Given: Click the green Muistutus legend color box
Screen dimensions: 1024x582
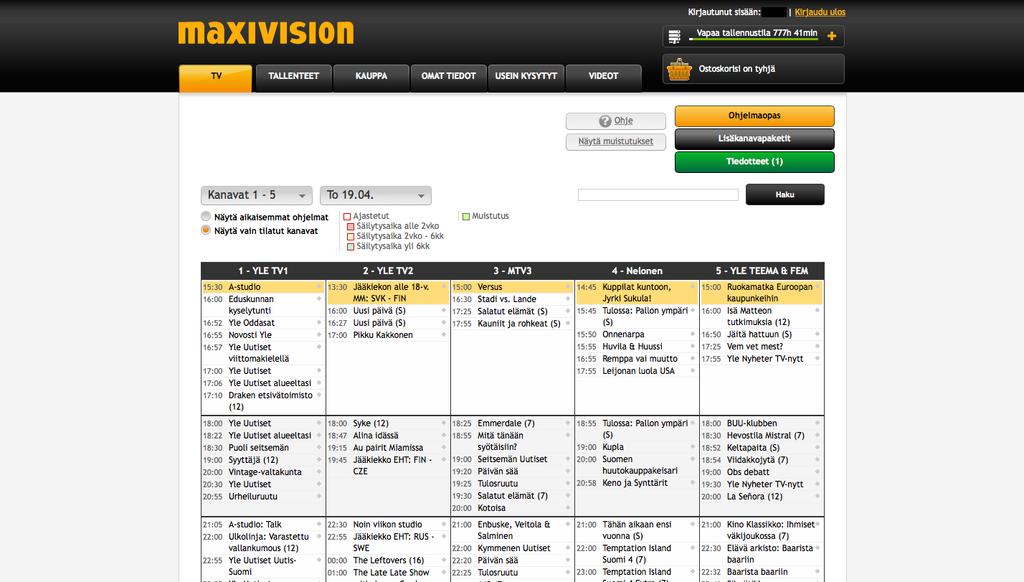Looking at the screenshot, I should click(466, 216).
